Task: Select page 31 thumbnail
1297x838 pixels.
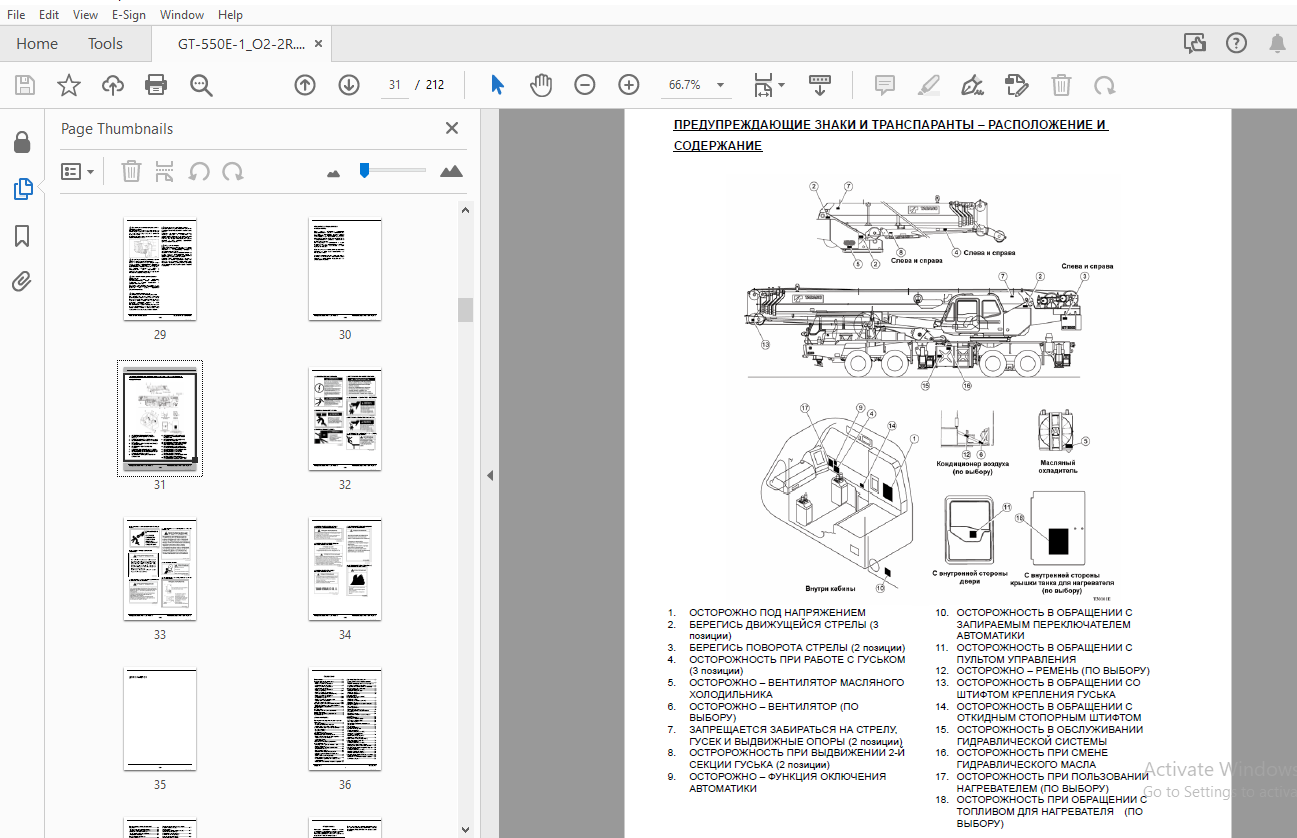Action: pos(160,419)
